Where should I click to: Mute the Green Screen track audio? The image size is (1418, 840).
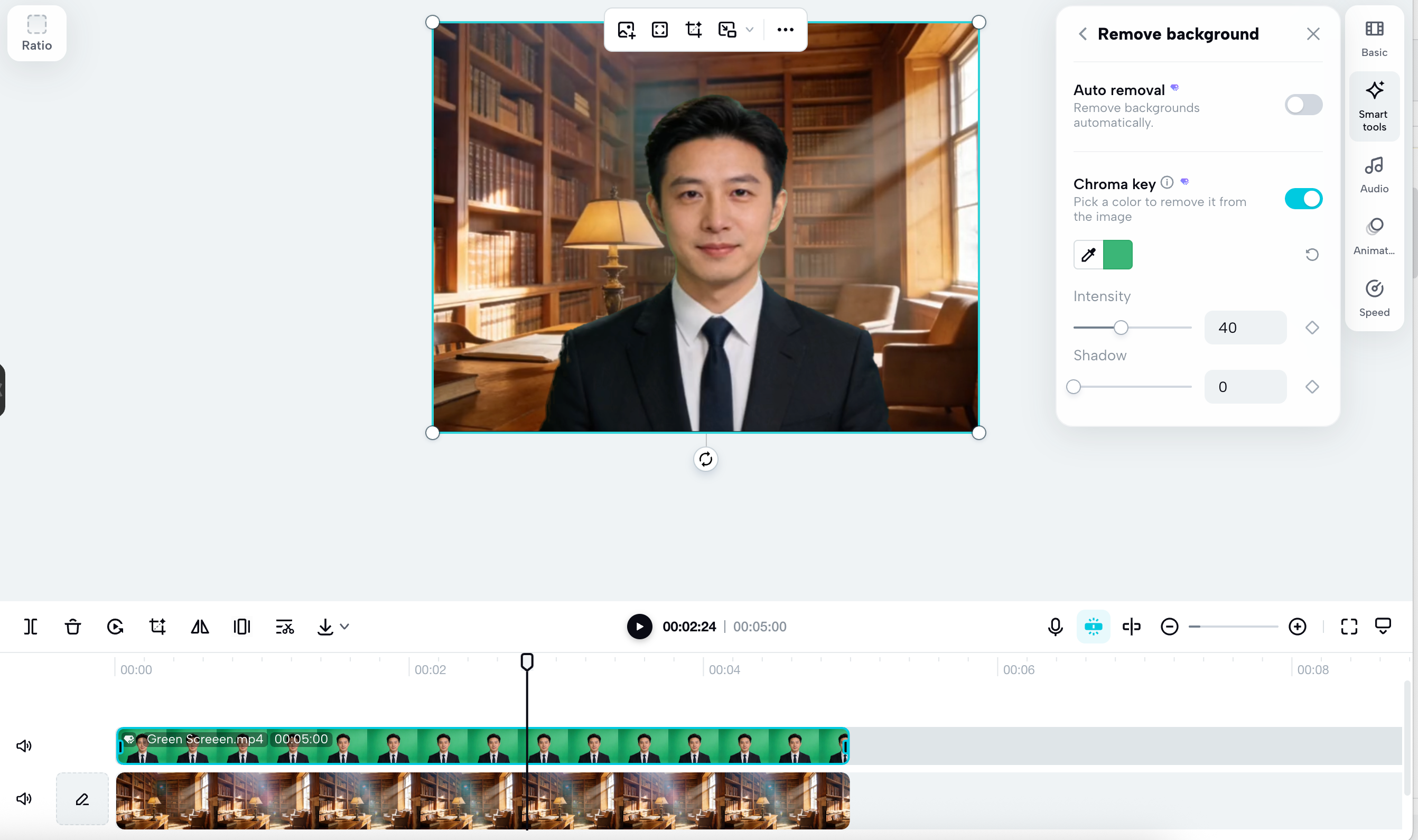[x=24, y=745]
